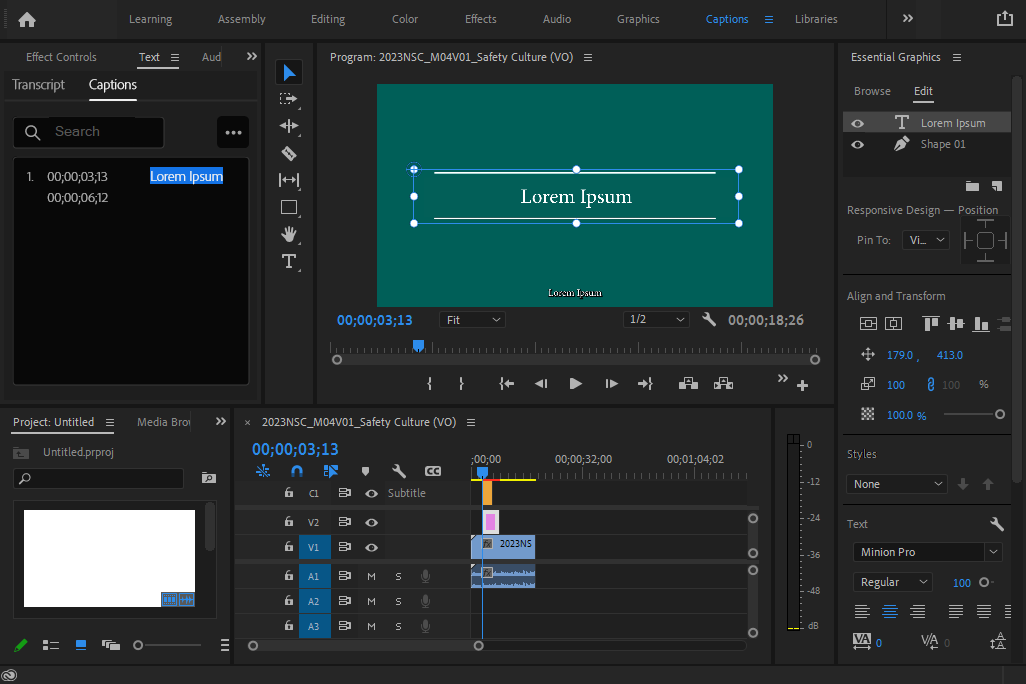This screenshot has height=684, width=1026.
Task: Hide the V1 track output eye
Action: (x=370, y=547)
